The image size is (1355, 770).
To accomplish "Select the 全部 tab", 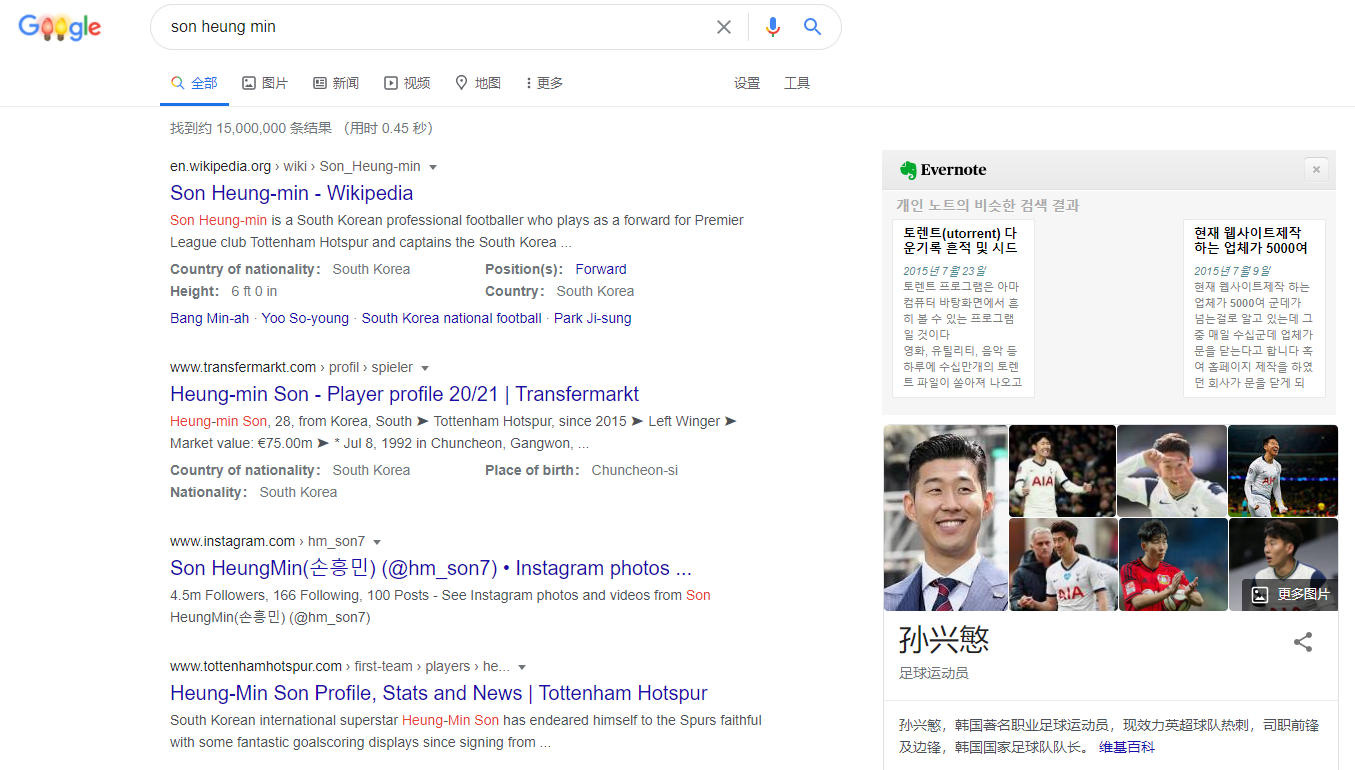I will 194,83.
